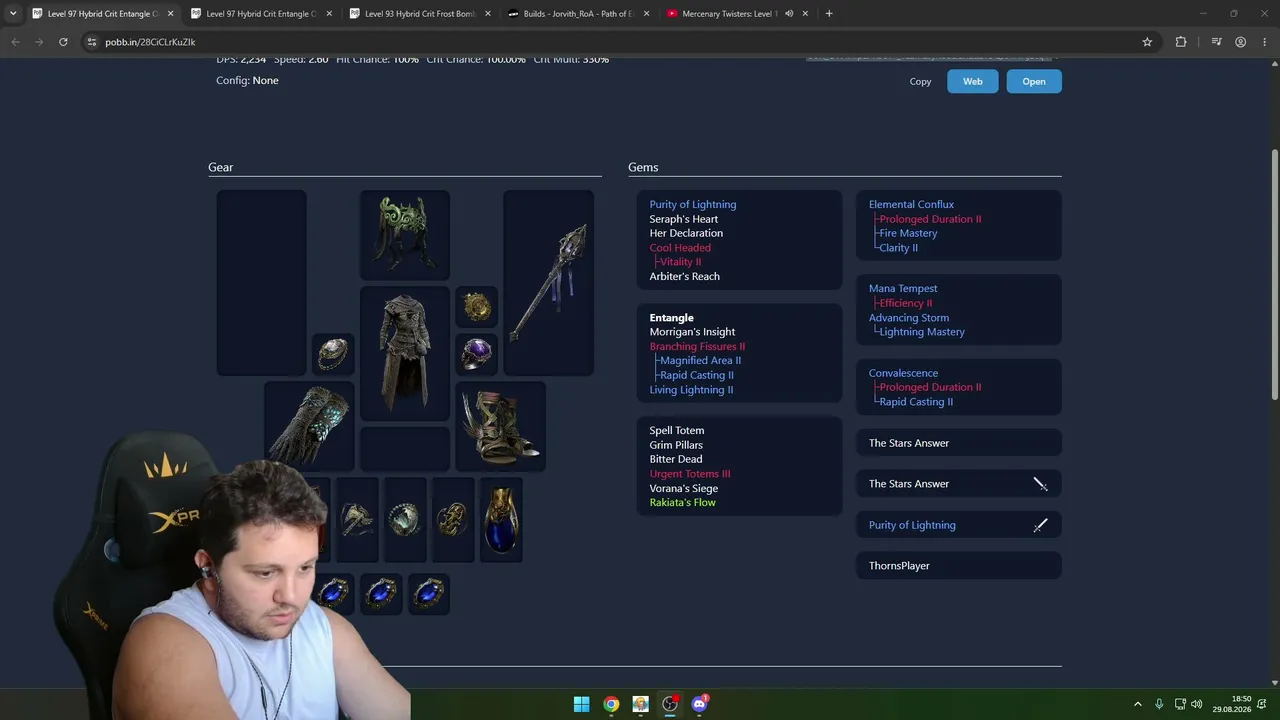Viewport: 1280px width, 720px height.
Task: Open the winged sandals boots item
Action: pyautogui.click(x=500, y=426)
